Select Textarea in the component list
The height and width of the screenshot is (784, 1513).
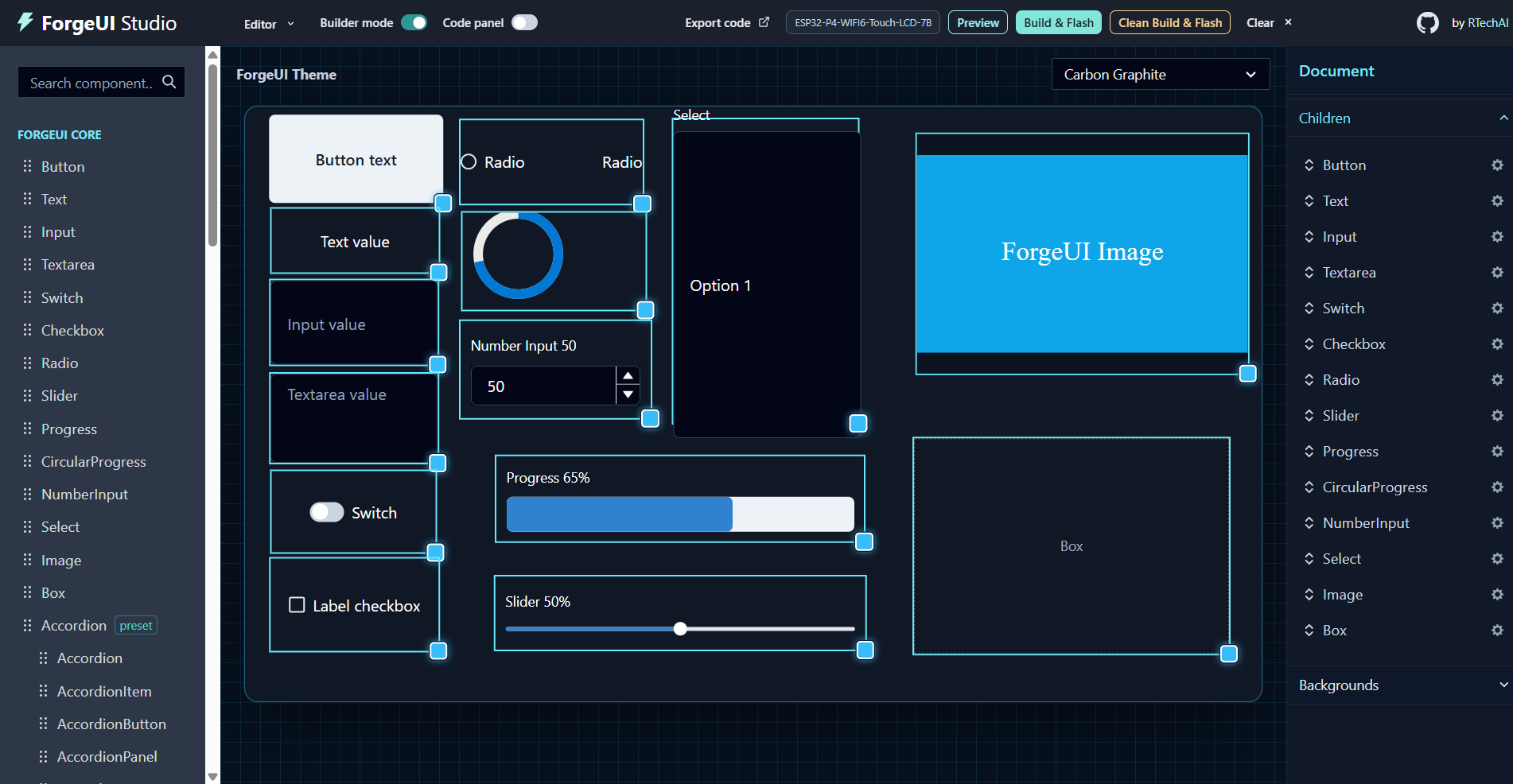pos(68,264)
